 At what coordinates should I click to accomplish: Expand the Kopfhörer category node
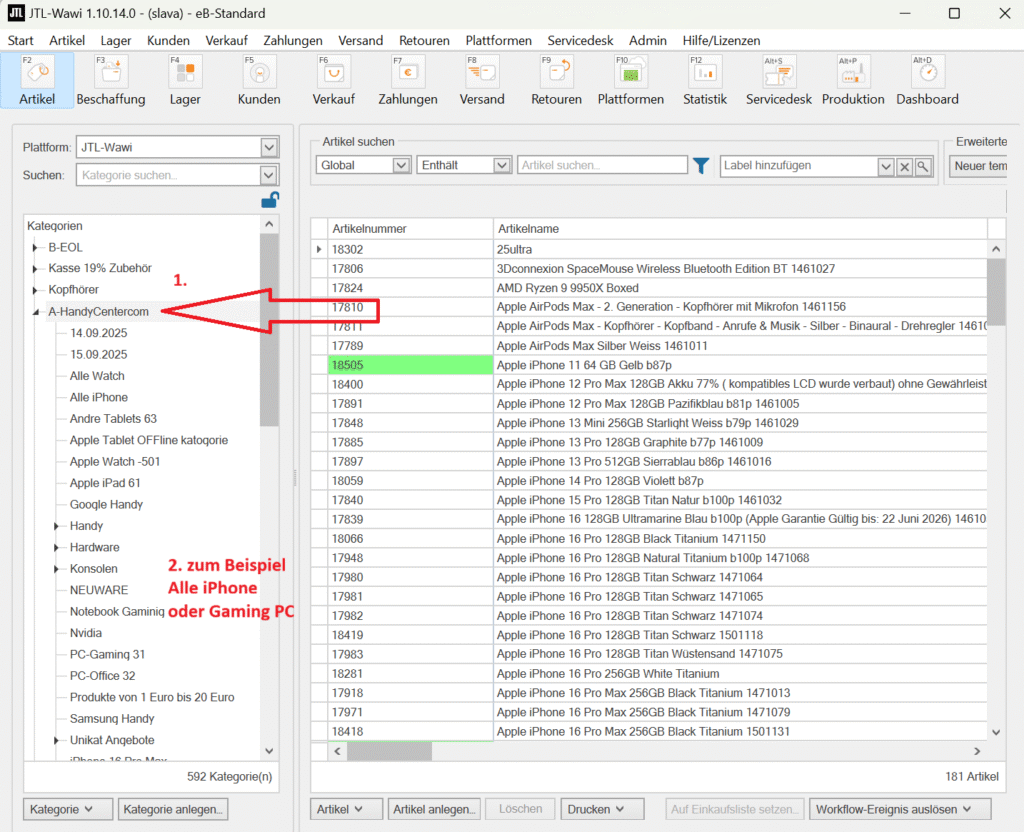pyautogui.click(x=36, y=290)
